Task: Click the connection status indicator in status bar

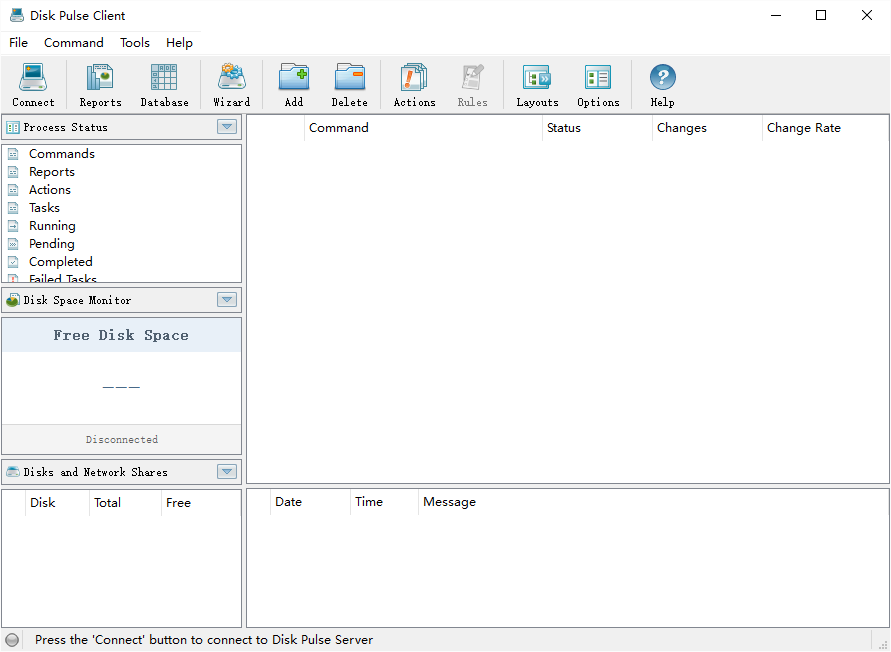Action: (12, 640)
